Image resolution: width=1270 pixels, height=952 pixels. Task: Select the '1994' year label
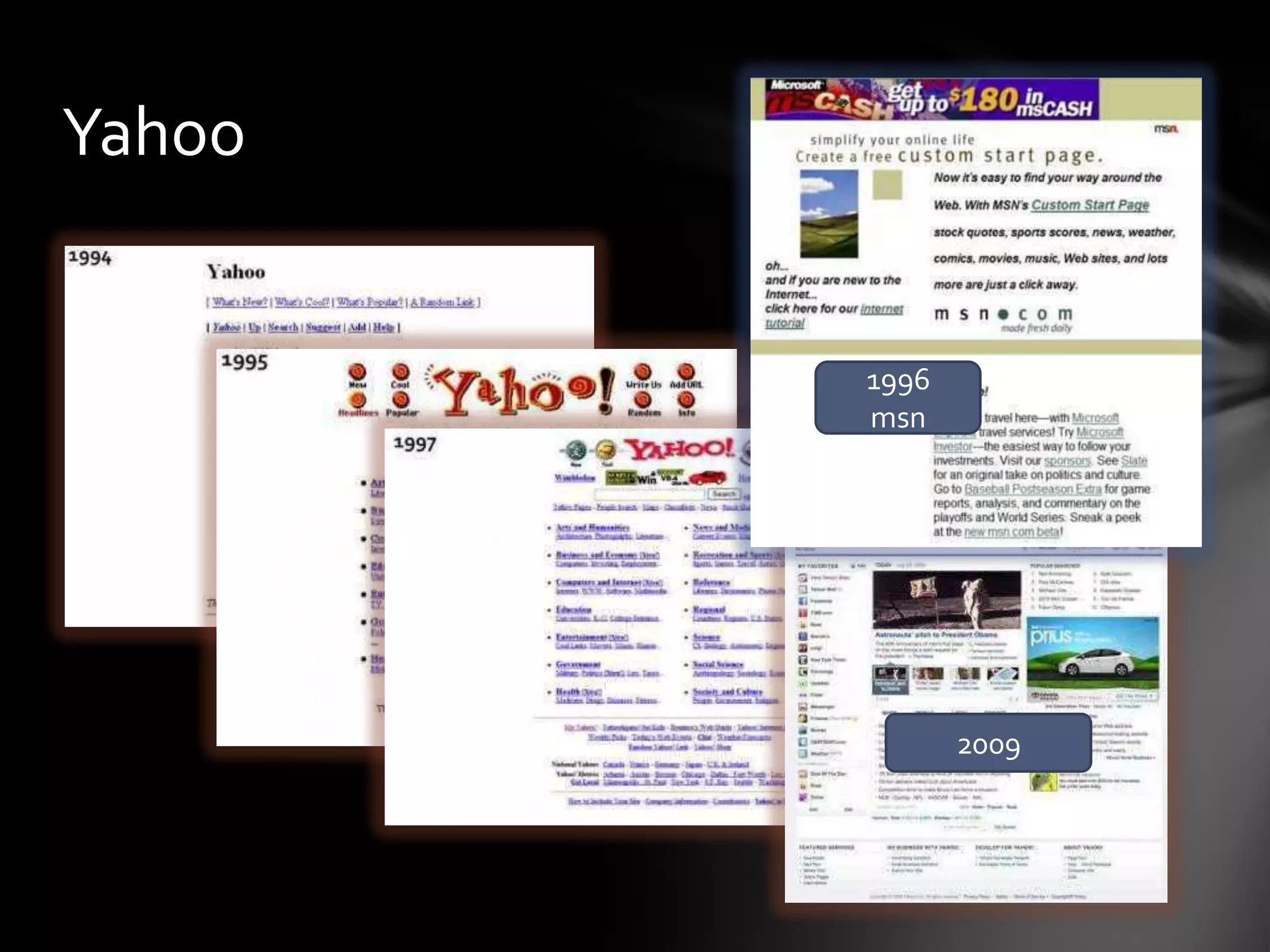(x=90, y=258)
